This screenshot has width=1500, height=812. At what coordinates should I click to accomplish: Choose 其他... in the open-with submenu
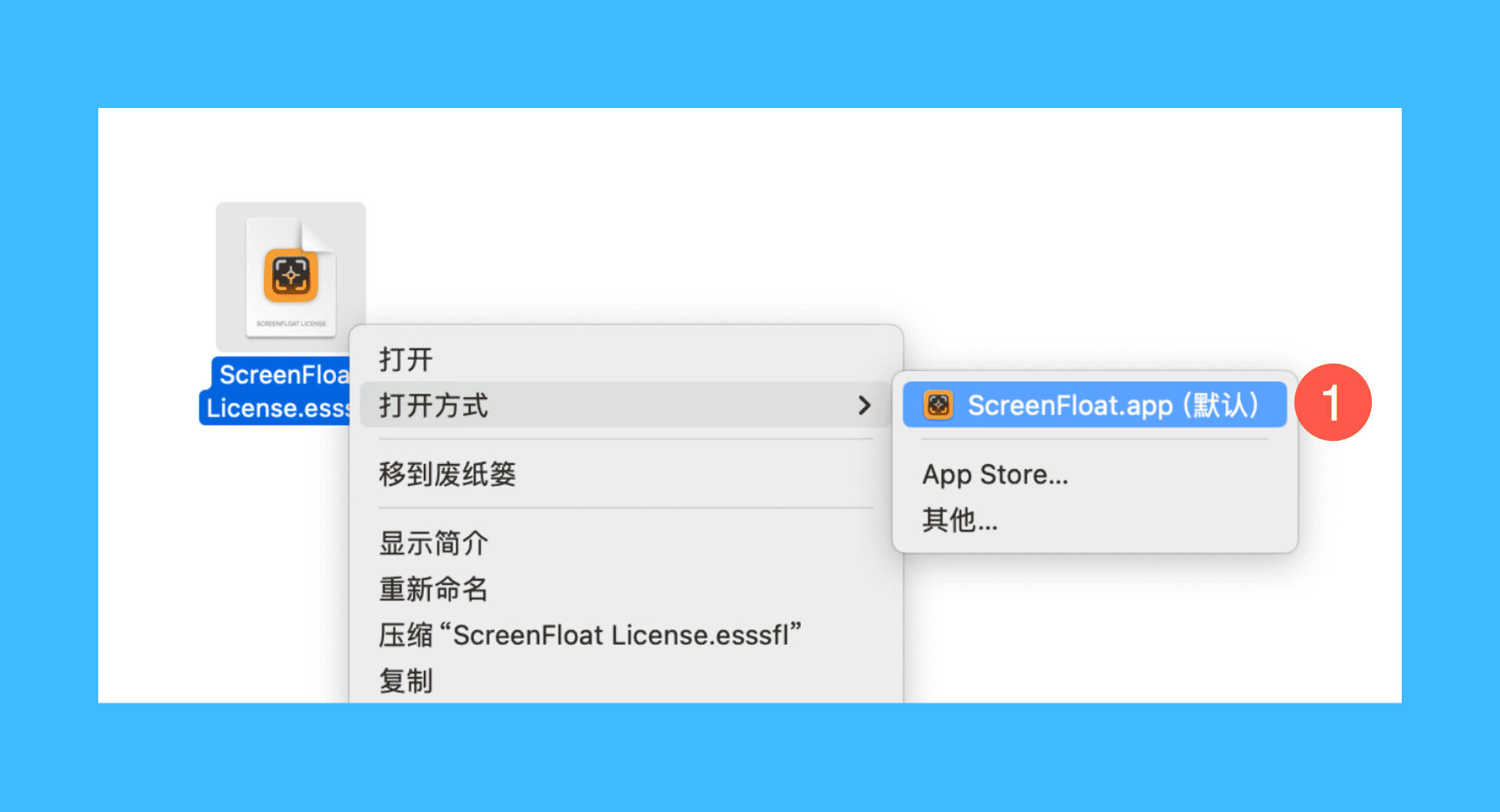pyautogui.click(x=1094, y=520)
